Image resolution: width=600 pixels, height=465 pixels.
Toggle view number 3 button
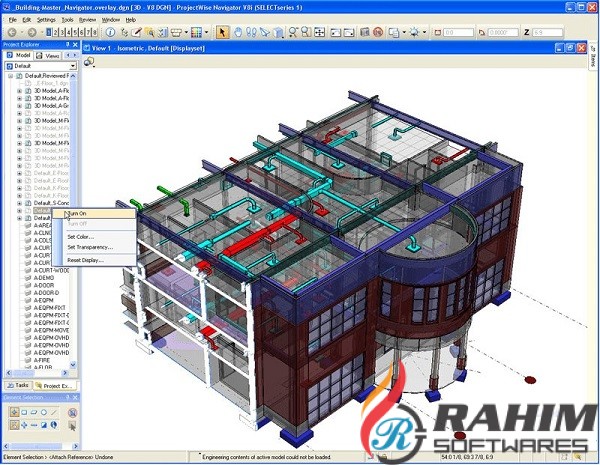pyautogui.click(x=62, y=32)
